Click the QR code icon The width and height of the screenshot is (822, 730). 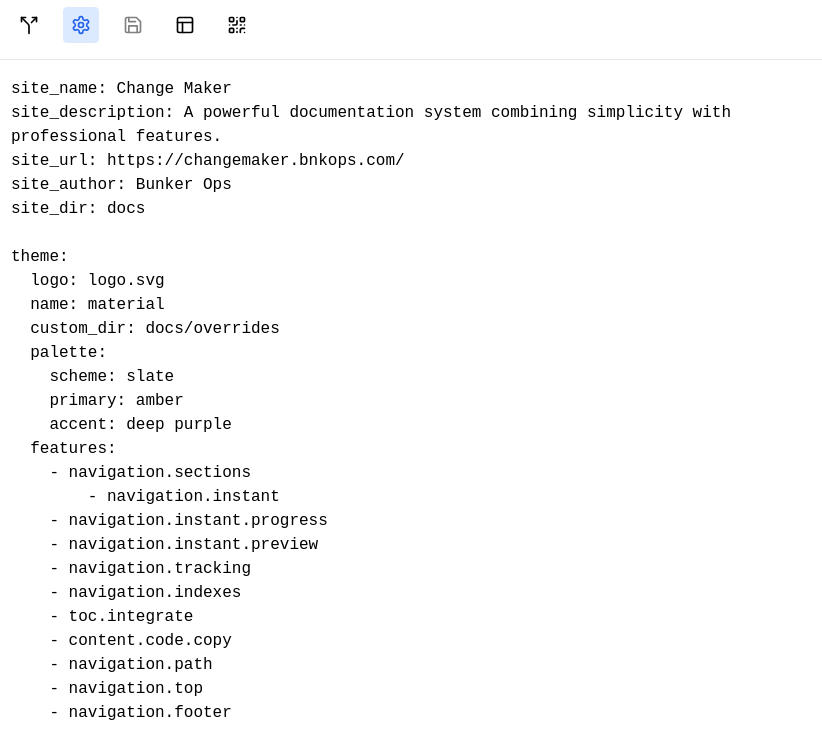pyautogui.click(x=236, y=25)
